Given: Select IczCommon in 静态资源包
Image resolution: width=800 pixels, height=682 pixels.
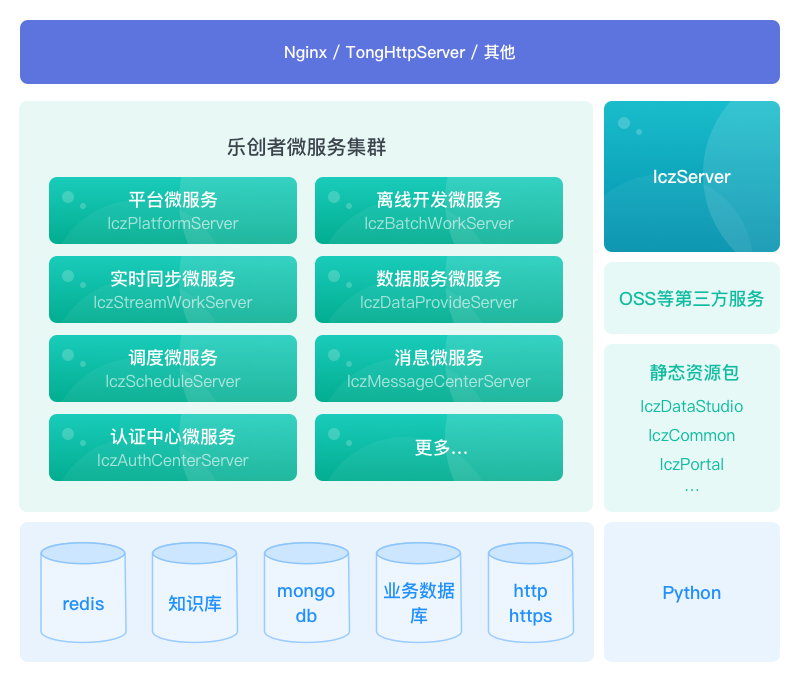Looking at the screenshot, I should tap(691, 435).
